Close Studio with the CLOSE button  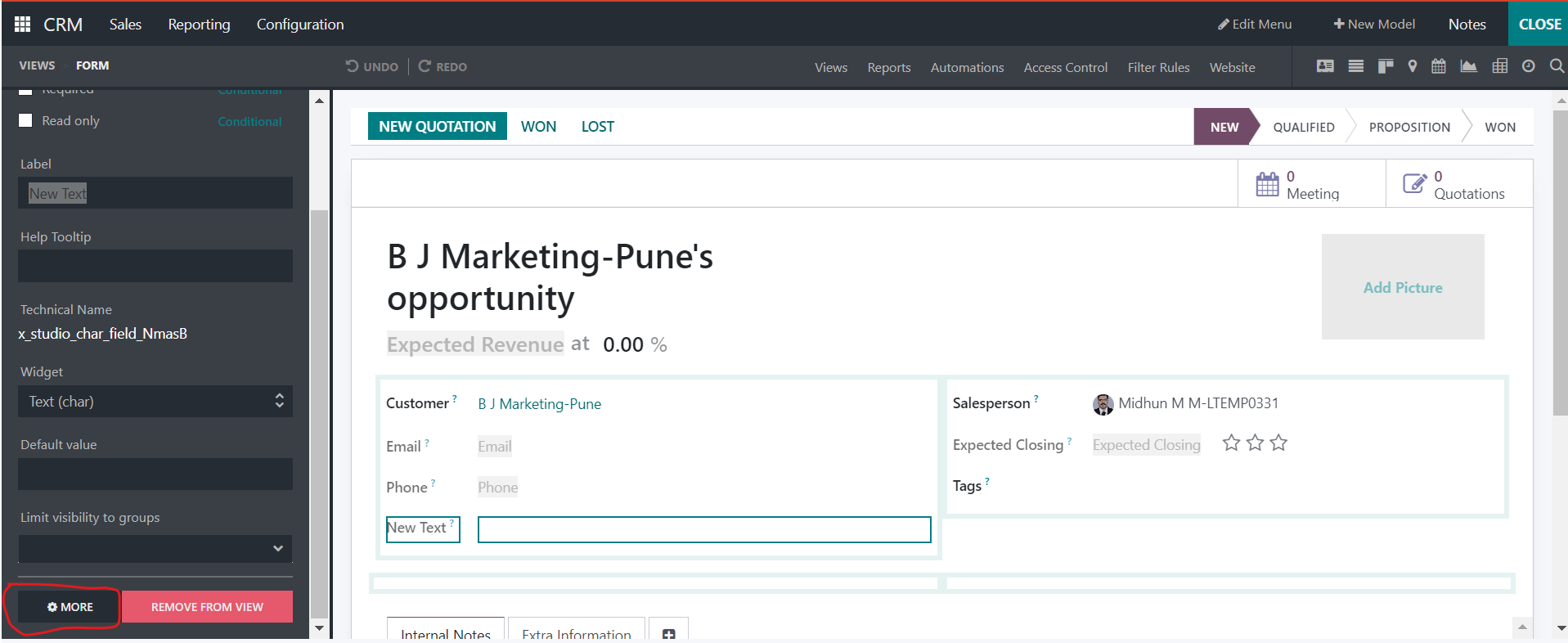tap(1539, 24)
